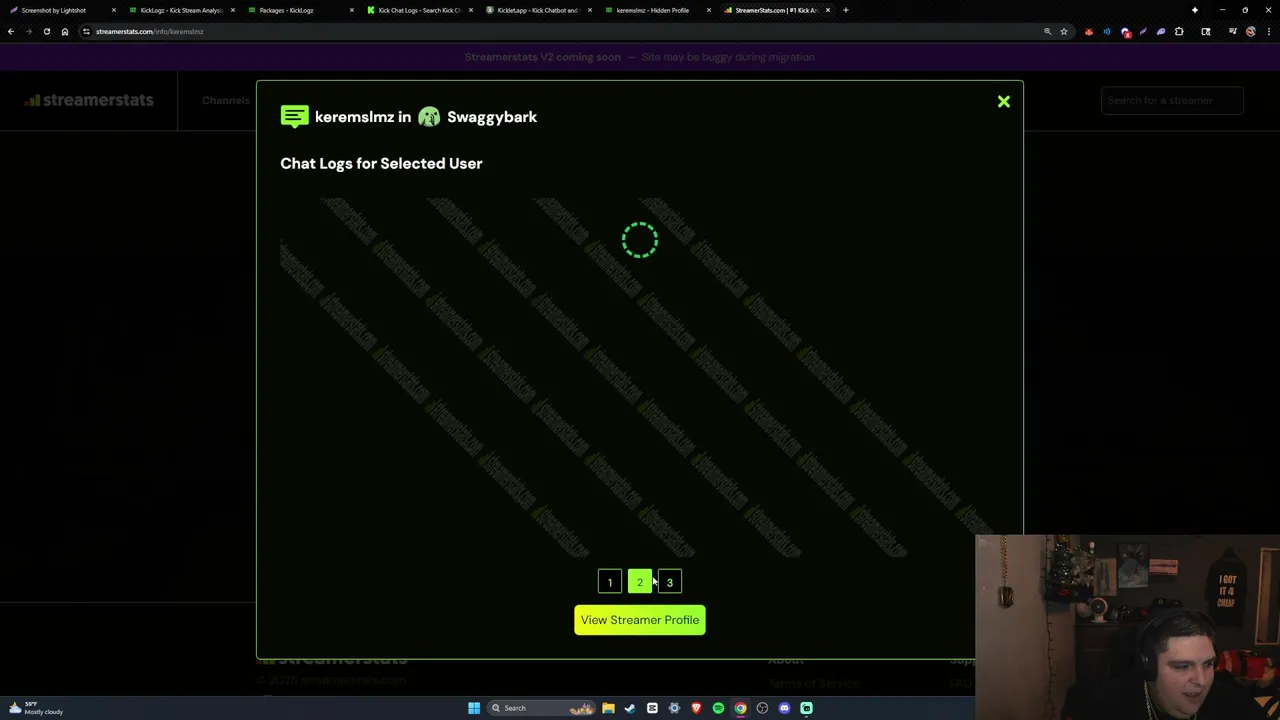Go to chat logs page 1
This screenshot has width=1280, height=720.
[x=610, y=582]
